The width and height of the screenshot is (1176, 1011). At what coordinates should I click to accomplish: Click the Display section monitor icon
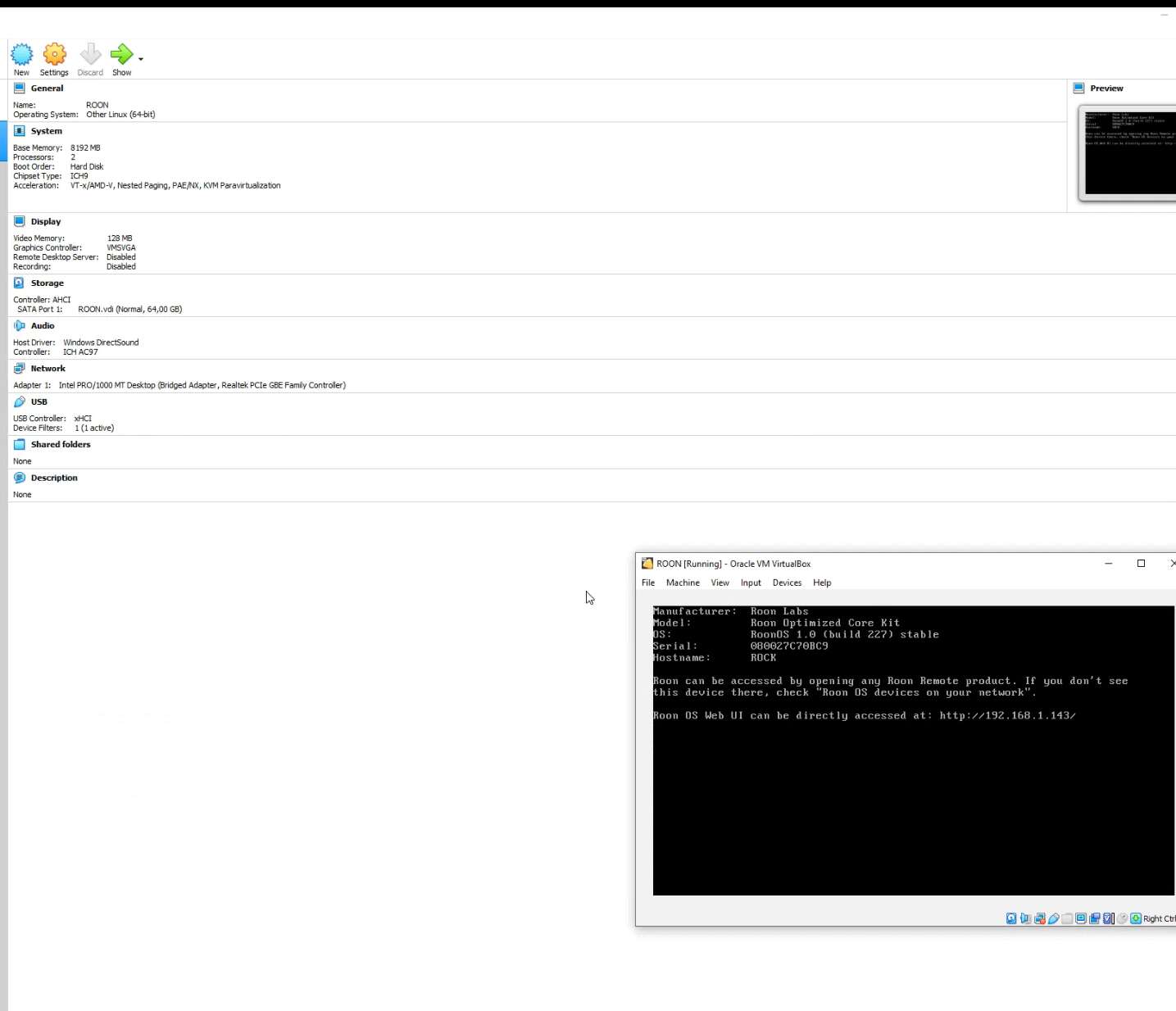(x=20, y=221)
